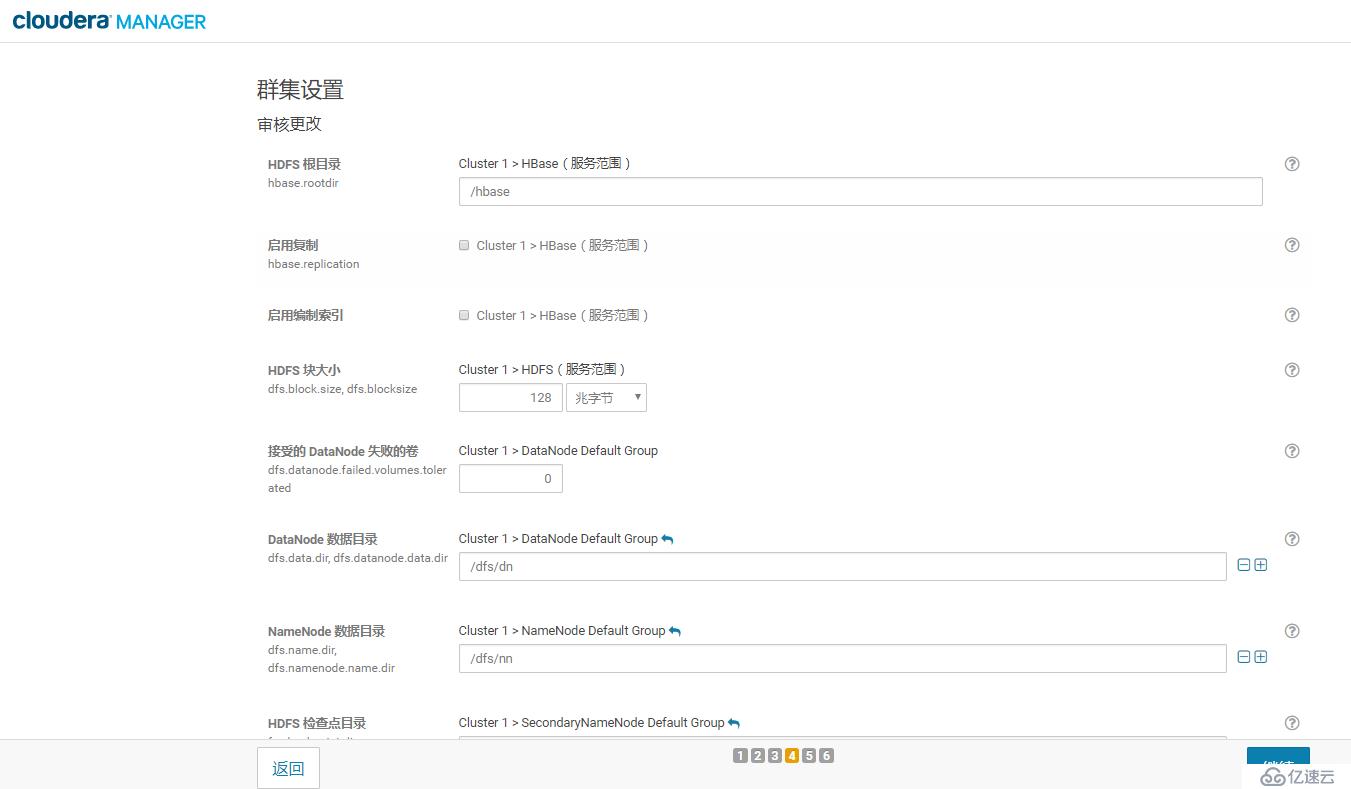Open help for 启用编制索引 setting
Image resolution: width=1351 pixels, height=789 pixels.
click(1292, 315)
